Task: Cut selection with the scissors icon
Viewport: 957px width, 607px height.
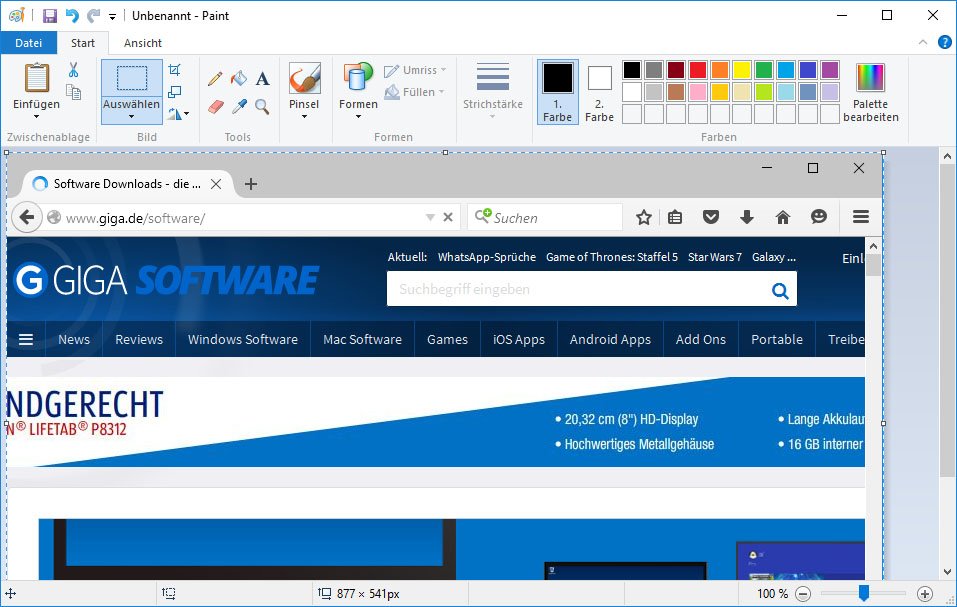Action: point(73,70)
